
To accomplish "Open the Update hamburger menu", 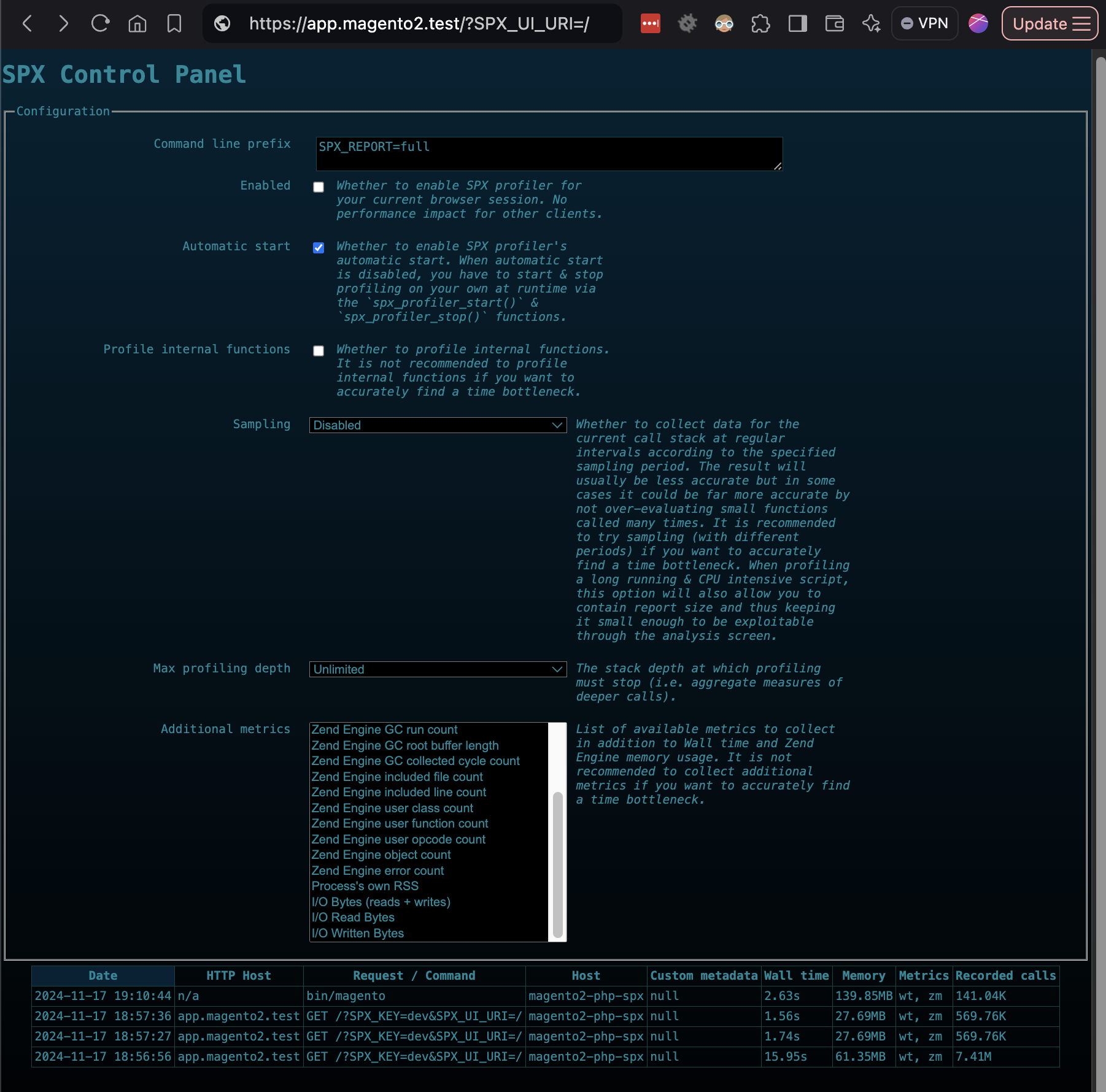I will click(1049, 23).
